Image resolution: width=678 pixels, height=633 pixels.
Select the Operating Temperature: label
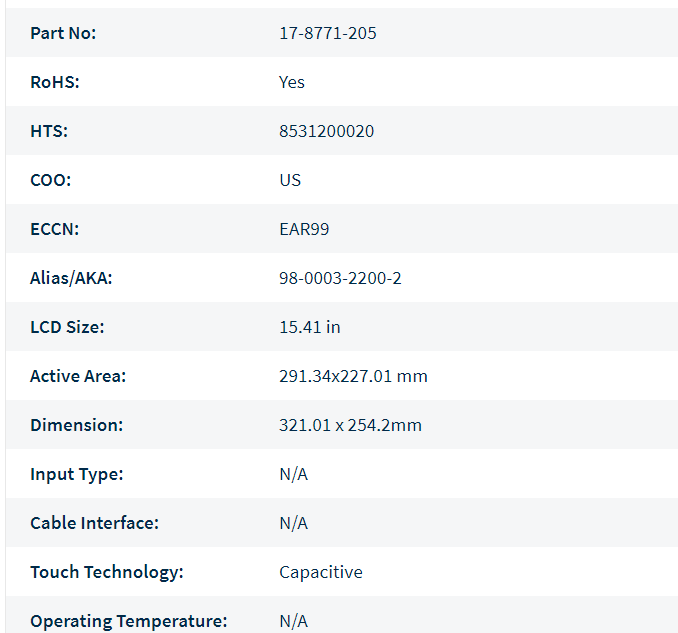click(129, 621)
